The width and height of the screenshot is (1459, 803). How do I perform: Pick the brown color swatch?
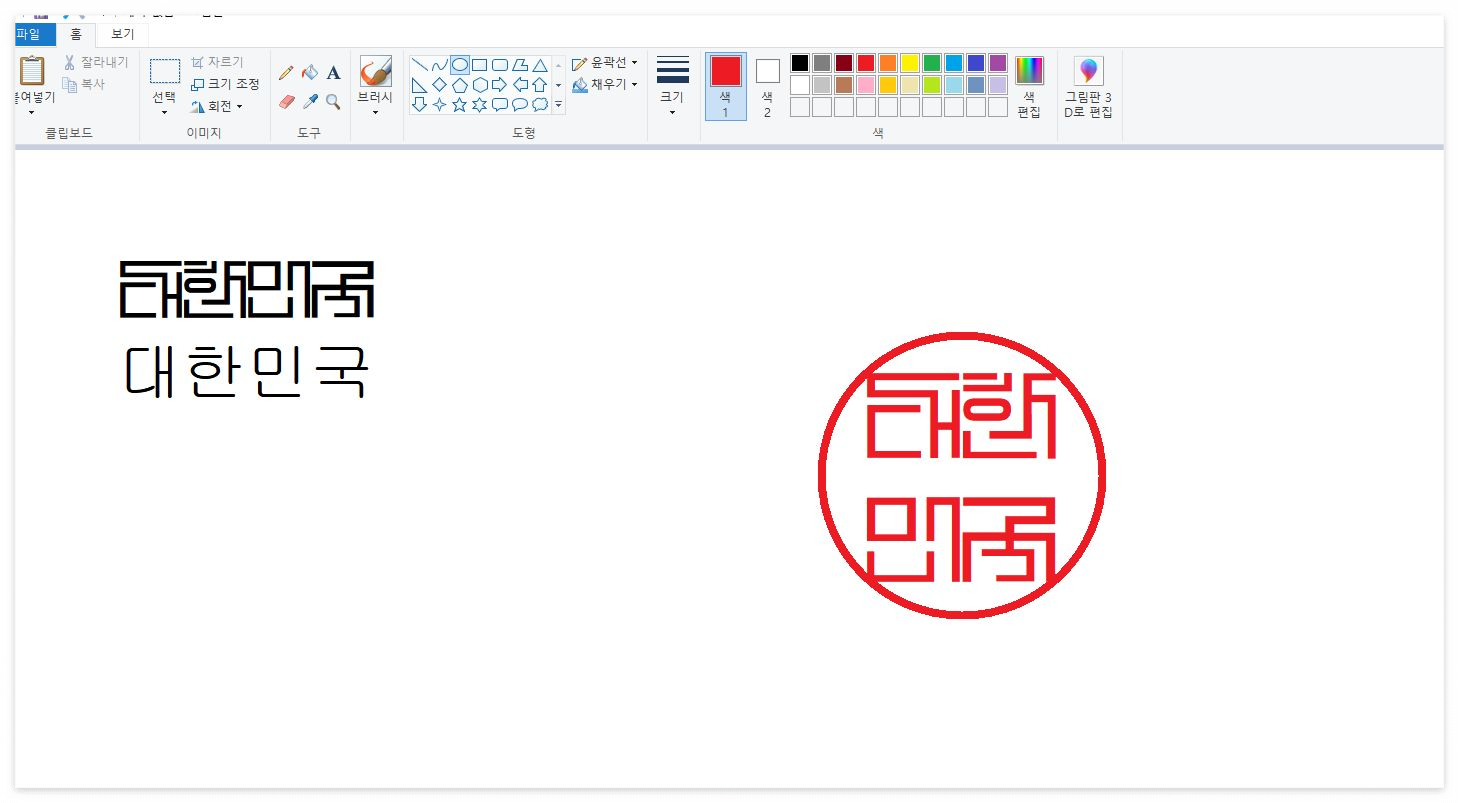(844, 85)
